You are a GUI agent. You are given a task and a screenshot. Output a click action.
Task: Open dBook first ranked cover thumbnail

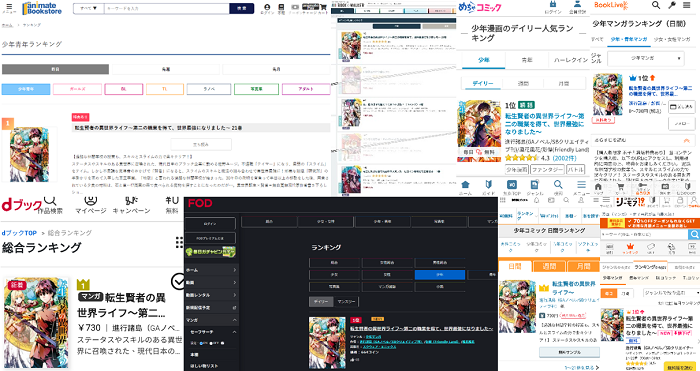(36, 322)
